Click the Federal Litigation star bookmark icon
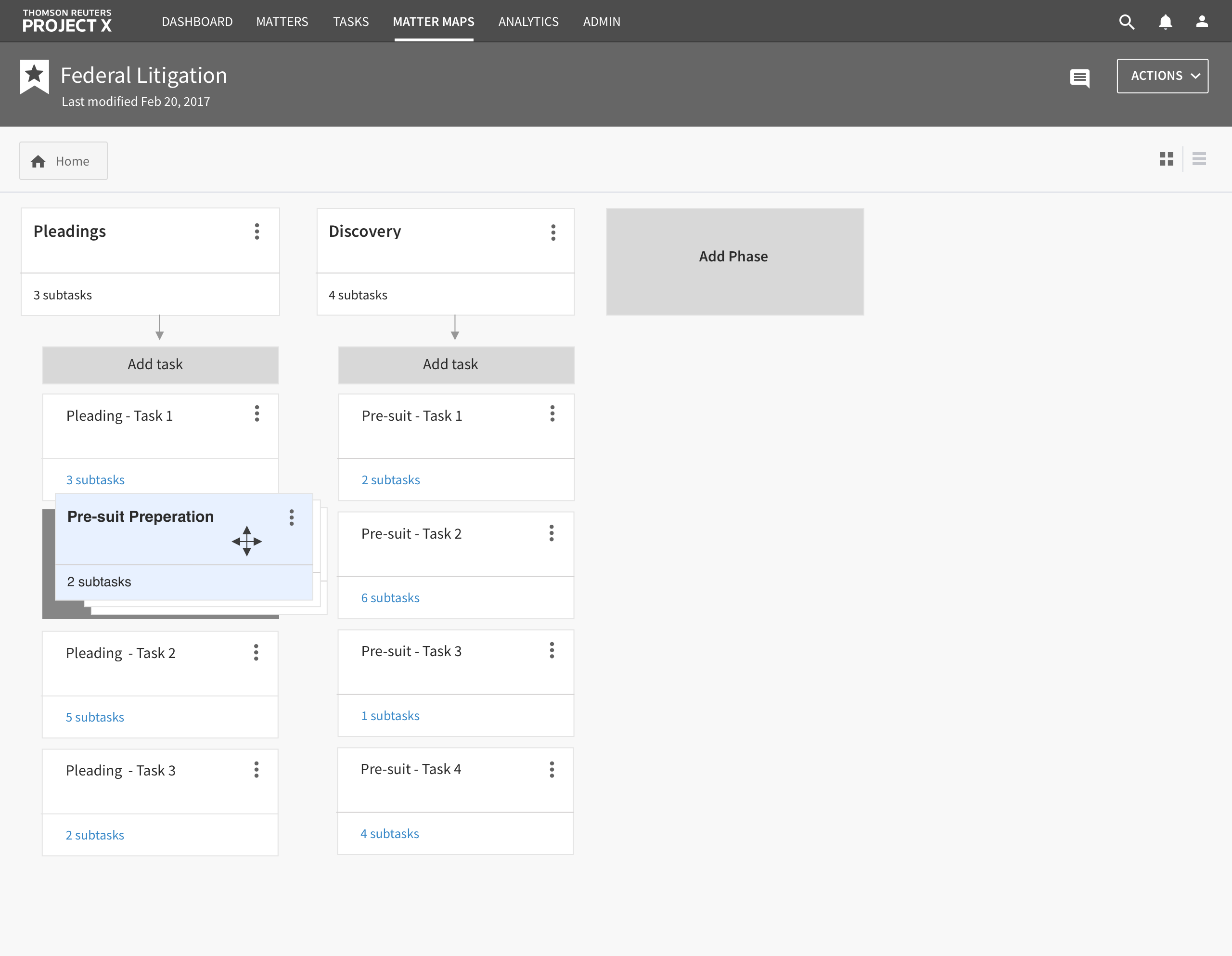 (35, 76)
